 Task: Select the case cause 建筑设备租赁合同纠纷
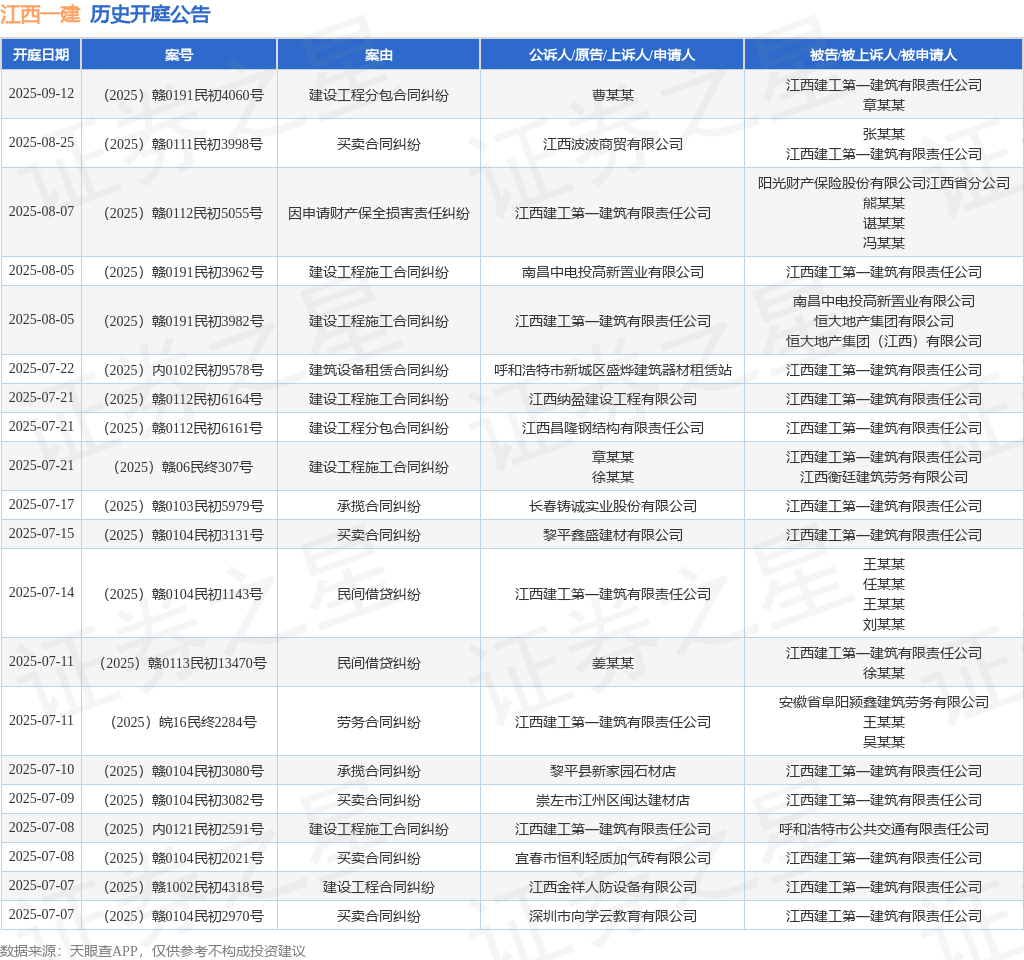pos(379,370)
